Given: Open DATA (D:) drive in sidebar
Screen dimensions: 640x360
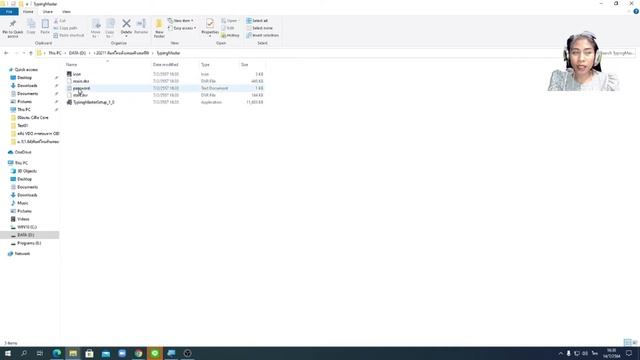Looking at the screenshot, I should [x=26, y=235].
